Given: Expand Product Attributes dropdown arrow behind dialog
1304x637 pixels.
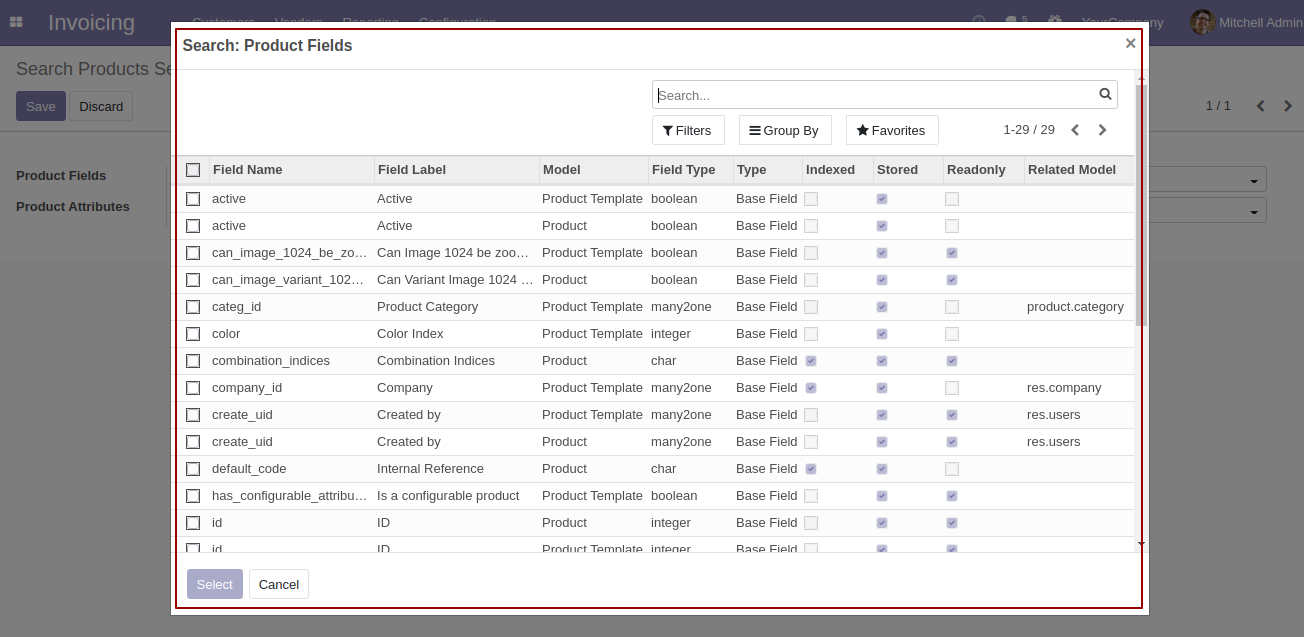Looking at the screenshot, I should coord(1254,213).
